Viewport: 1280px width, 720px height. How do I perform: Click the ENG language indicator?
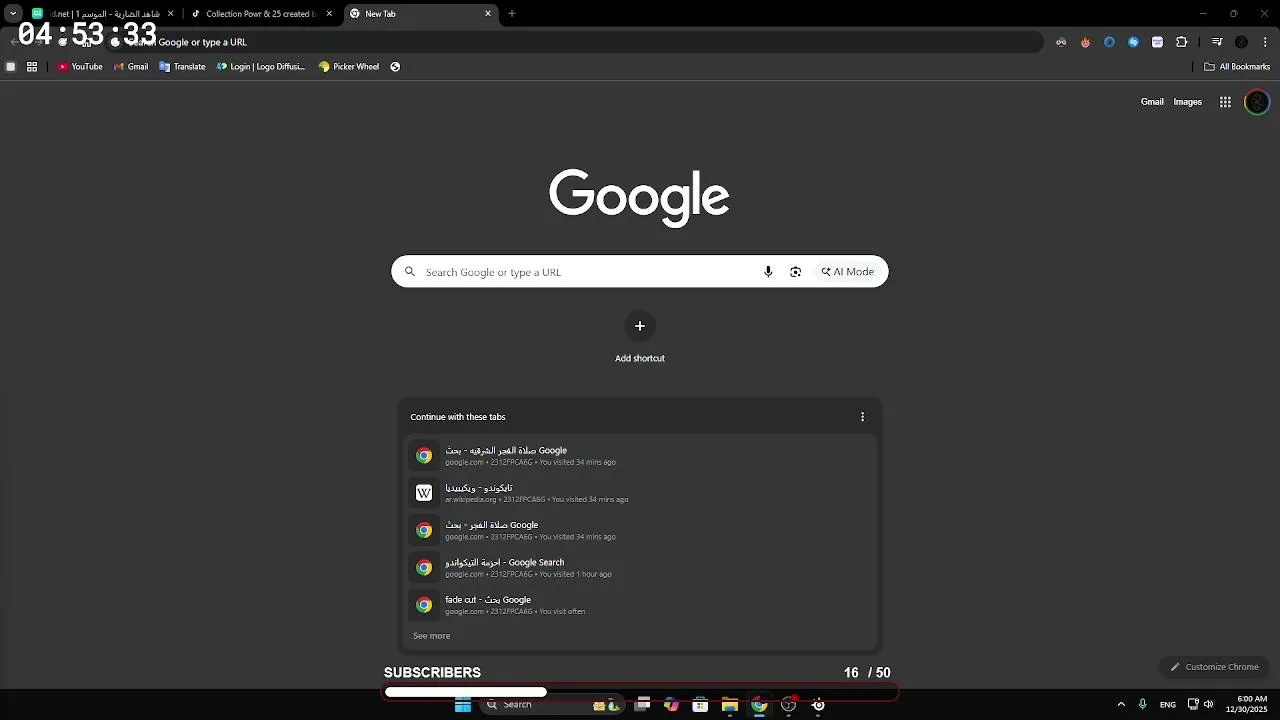click(1167, 705)
